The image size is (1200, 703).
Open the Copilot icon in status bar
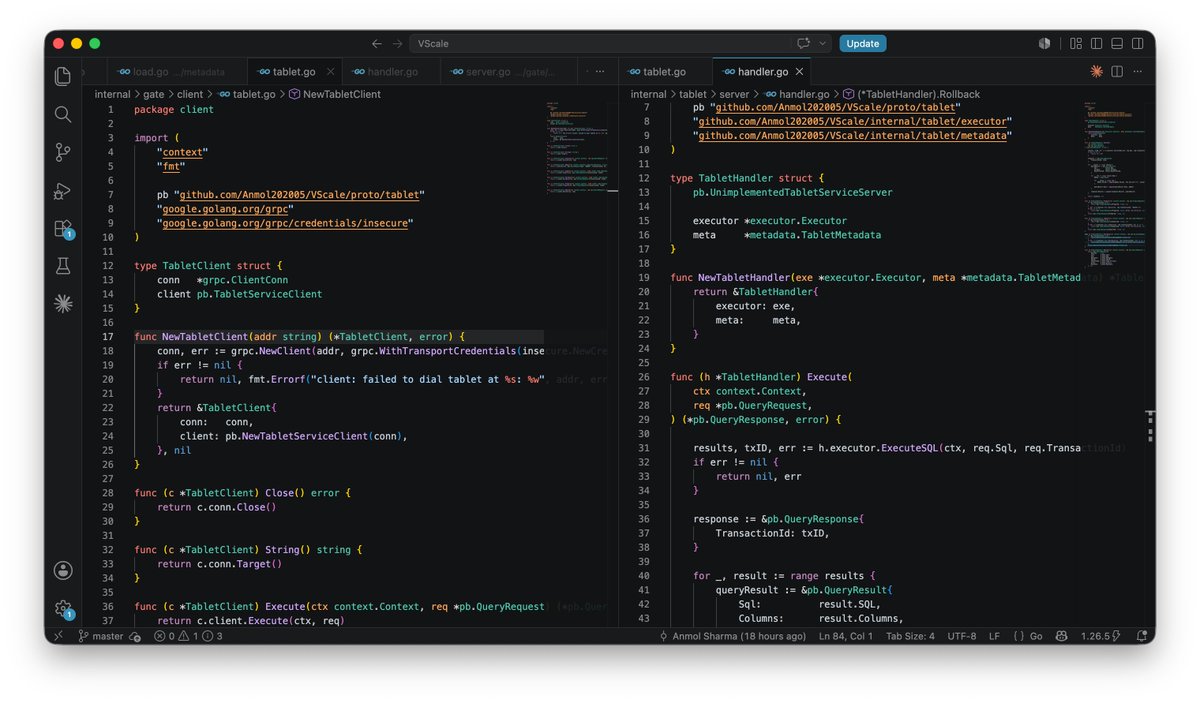click(1062, 636)
